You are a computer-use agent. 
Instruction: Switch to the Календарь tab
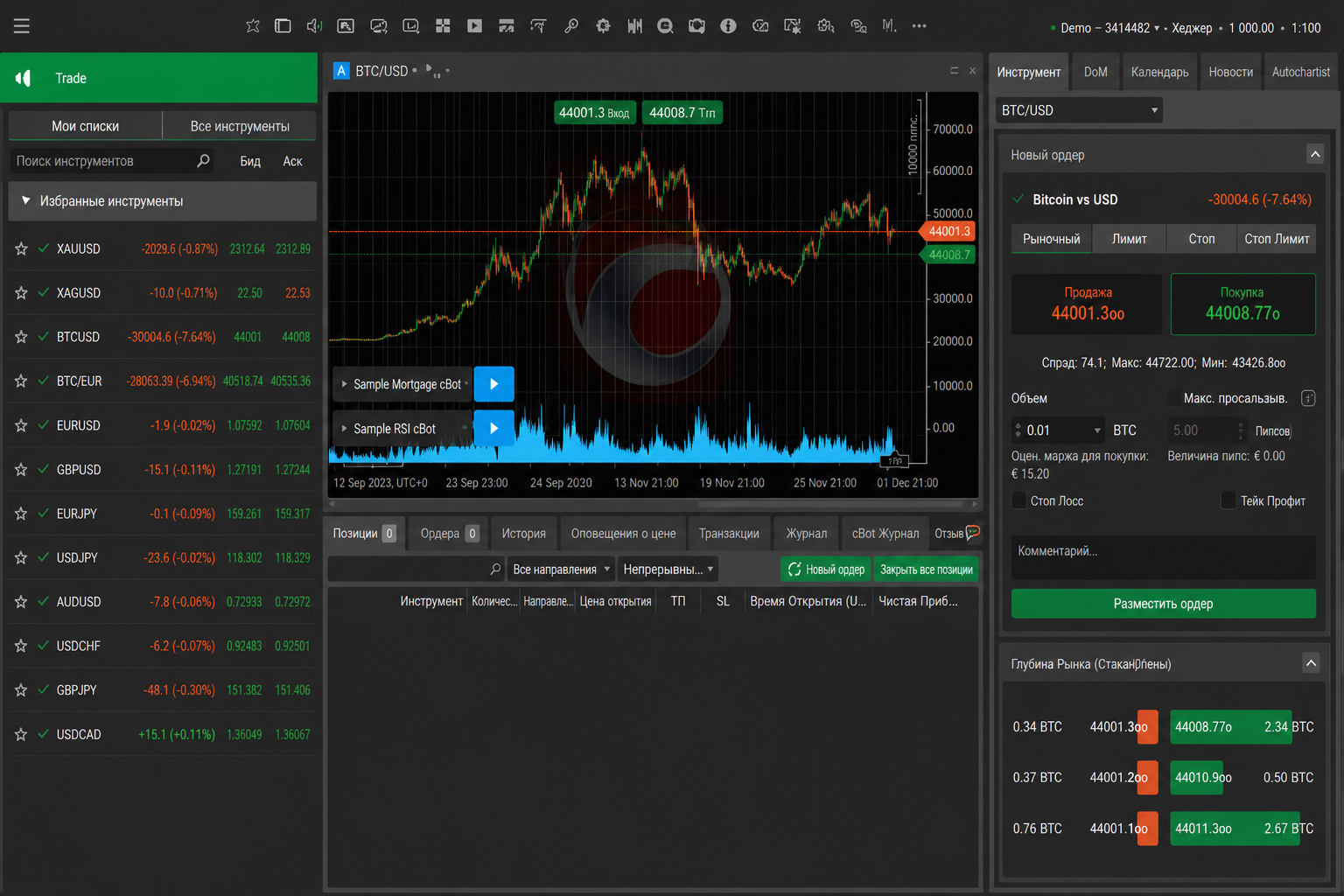click(x=1159, y=72)
